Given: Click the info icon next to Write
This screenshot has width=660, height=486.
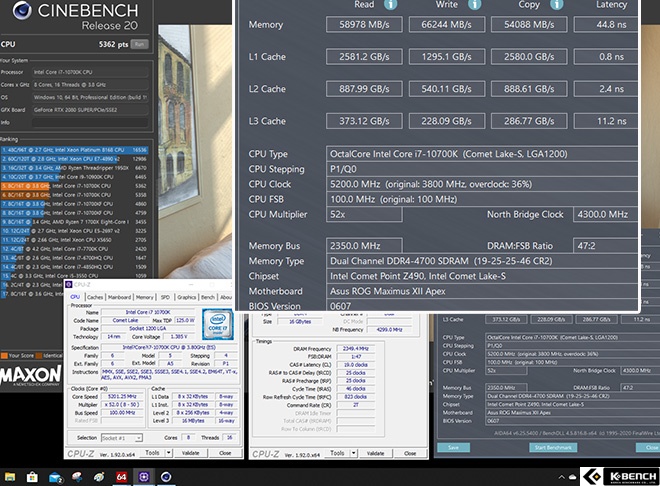Looking at the screenshot, I should (x=475, y=4).
